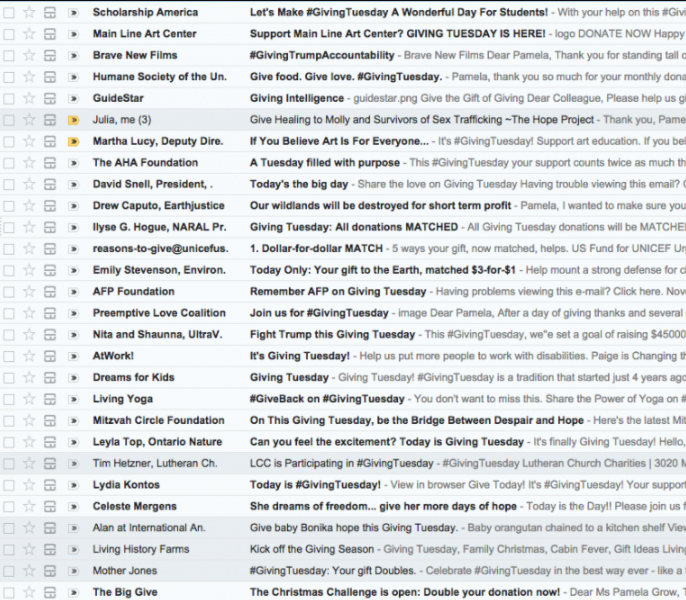Viewport: 686px width, 600px height.
Task: Click category tab icon for Emily Stevenson email
Action: click(x=50, y=270)
